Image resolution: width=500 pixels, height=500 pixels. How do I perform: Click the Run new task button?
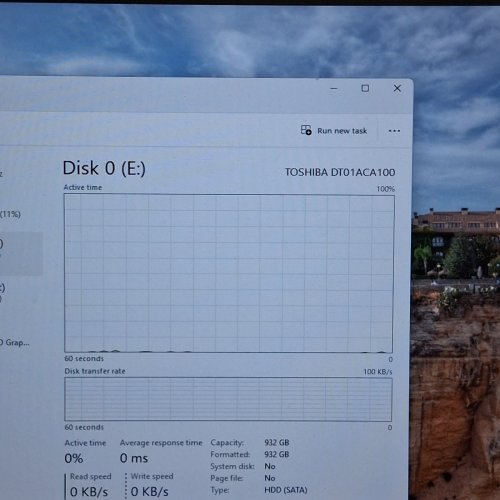pos(334,130)
